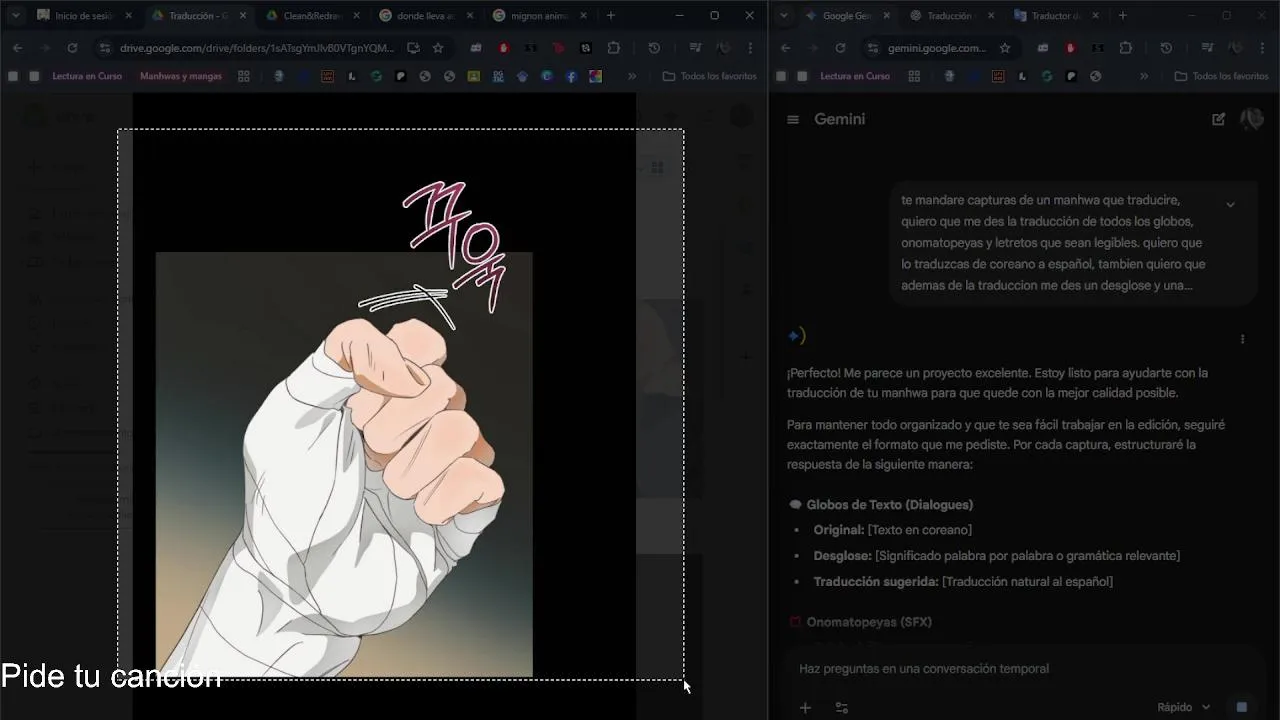The image size is (1280, 720).
Task: Open a new tab in the left browser window
Action: point(611,16)
